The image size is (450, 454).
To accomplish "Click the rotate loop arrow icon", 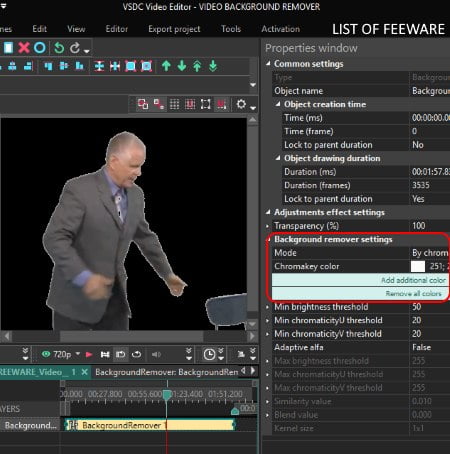I will [x=136, y=354].
